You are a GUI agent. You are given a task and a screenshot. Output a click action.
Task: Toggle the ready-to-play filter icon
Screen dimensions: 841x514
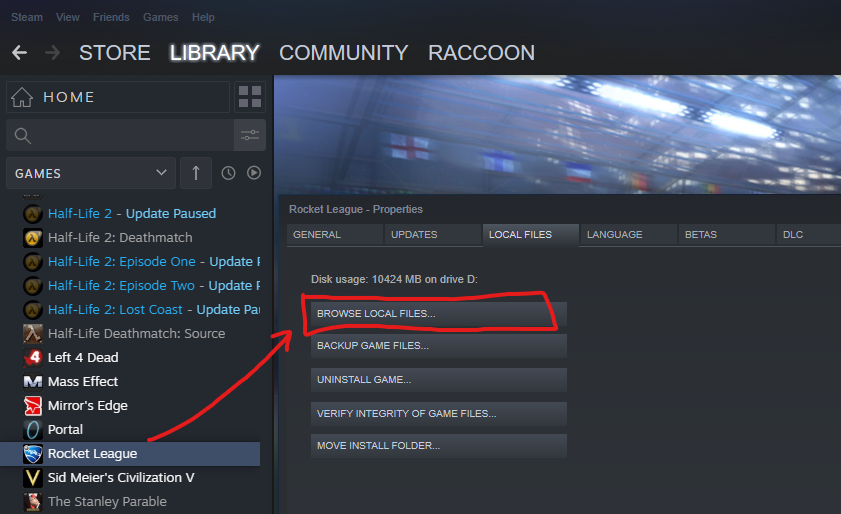254,173
